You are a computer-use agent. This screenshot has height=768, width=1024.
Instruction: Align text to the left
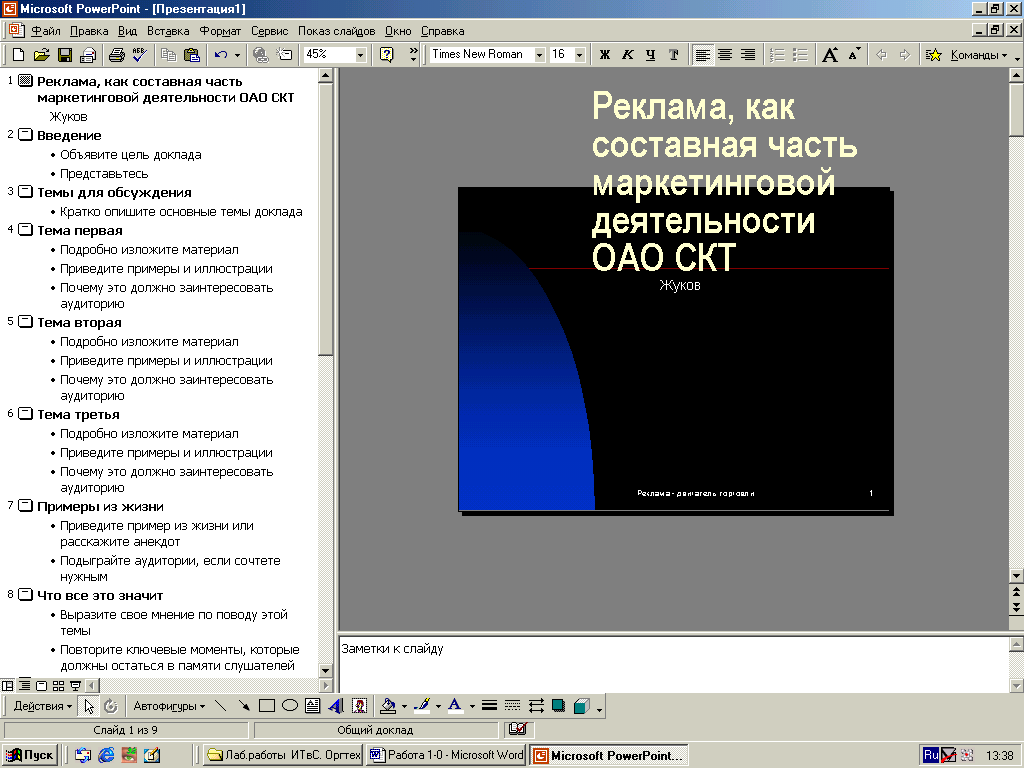click(702, 55)
